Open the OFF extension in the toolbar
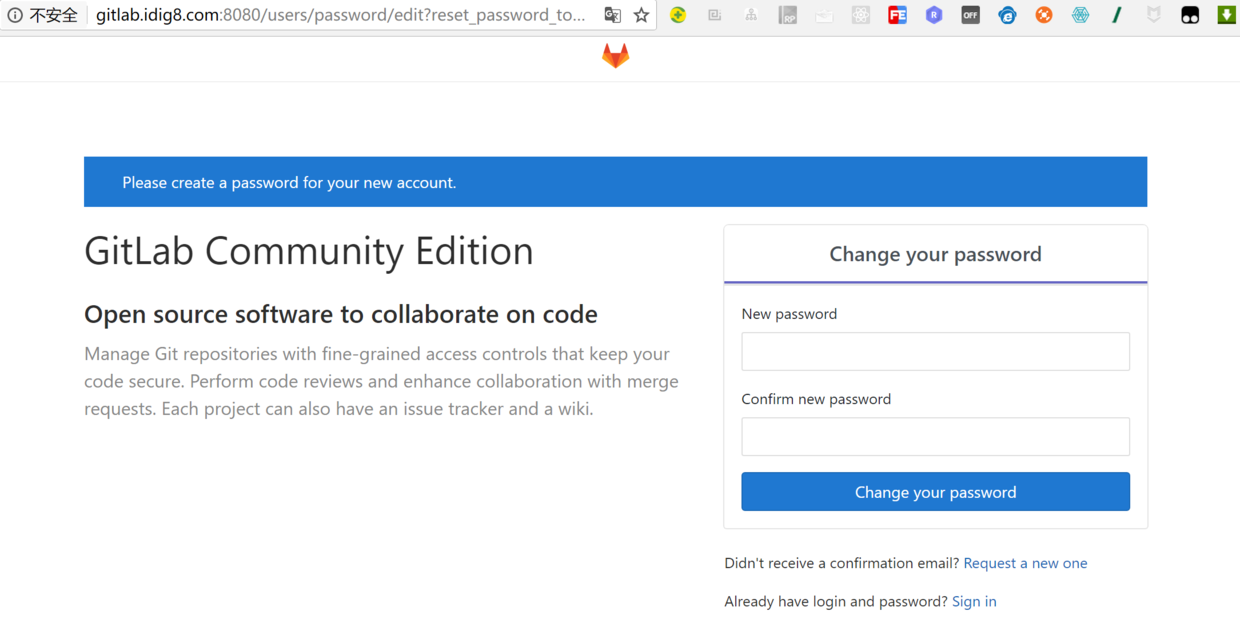Viewport: 1240px width, 635px height. click(x=970, y=15)
